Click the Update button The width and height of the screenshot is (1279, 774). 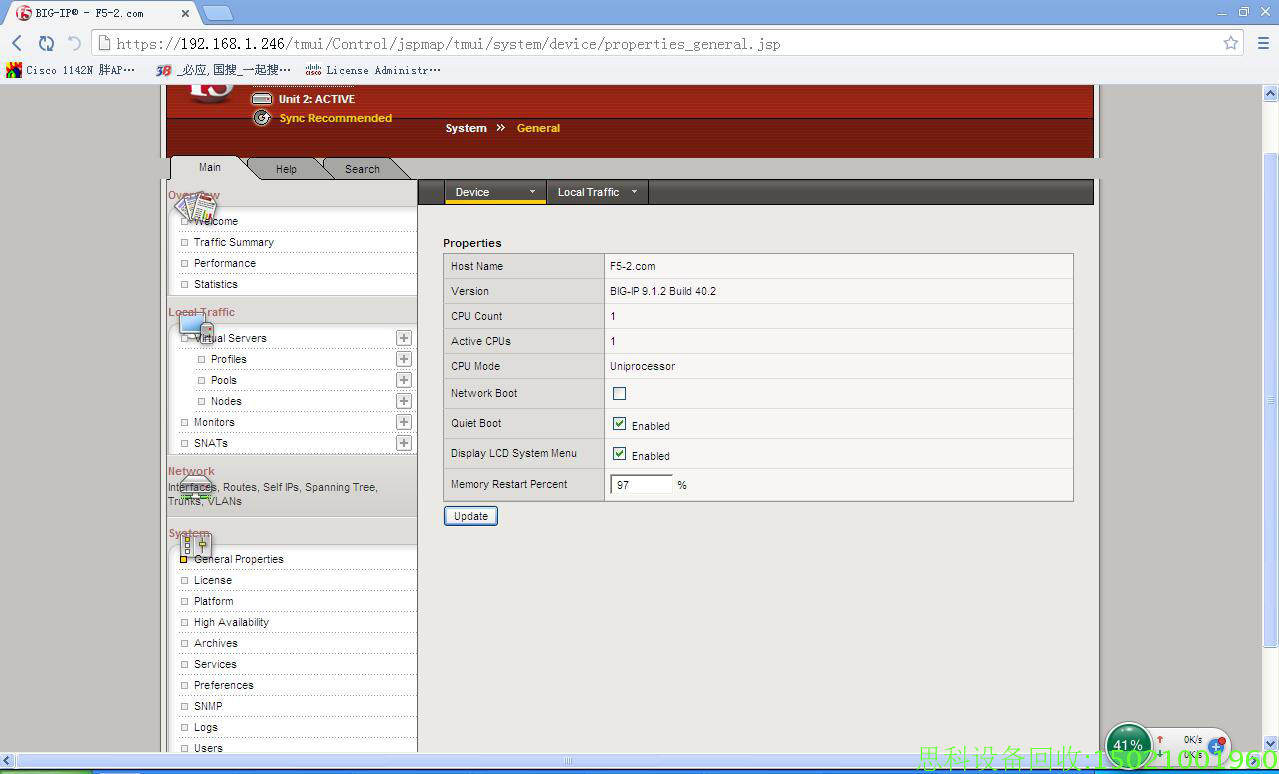point(470,516)
